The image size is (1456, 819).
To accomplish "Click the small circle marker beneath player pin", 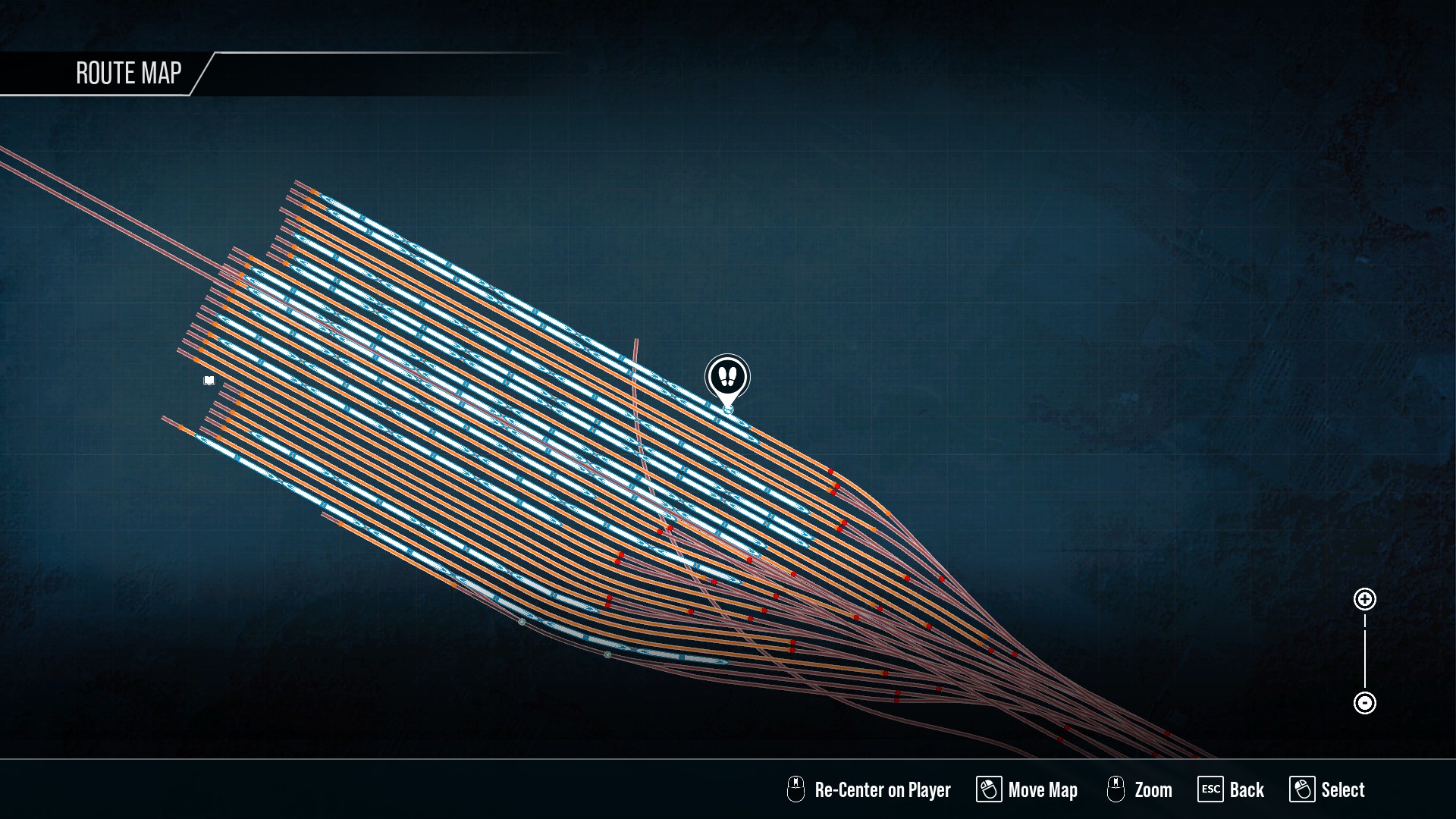I will point(728,409).
